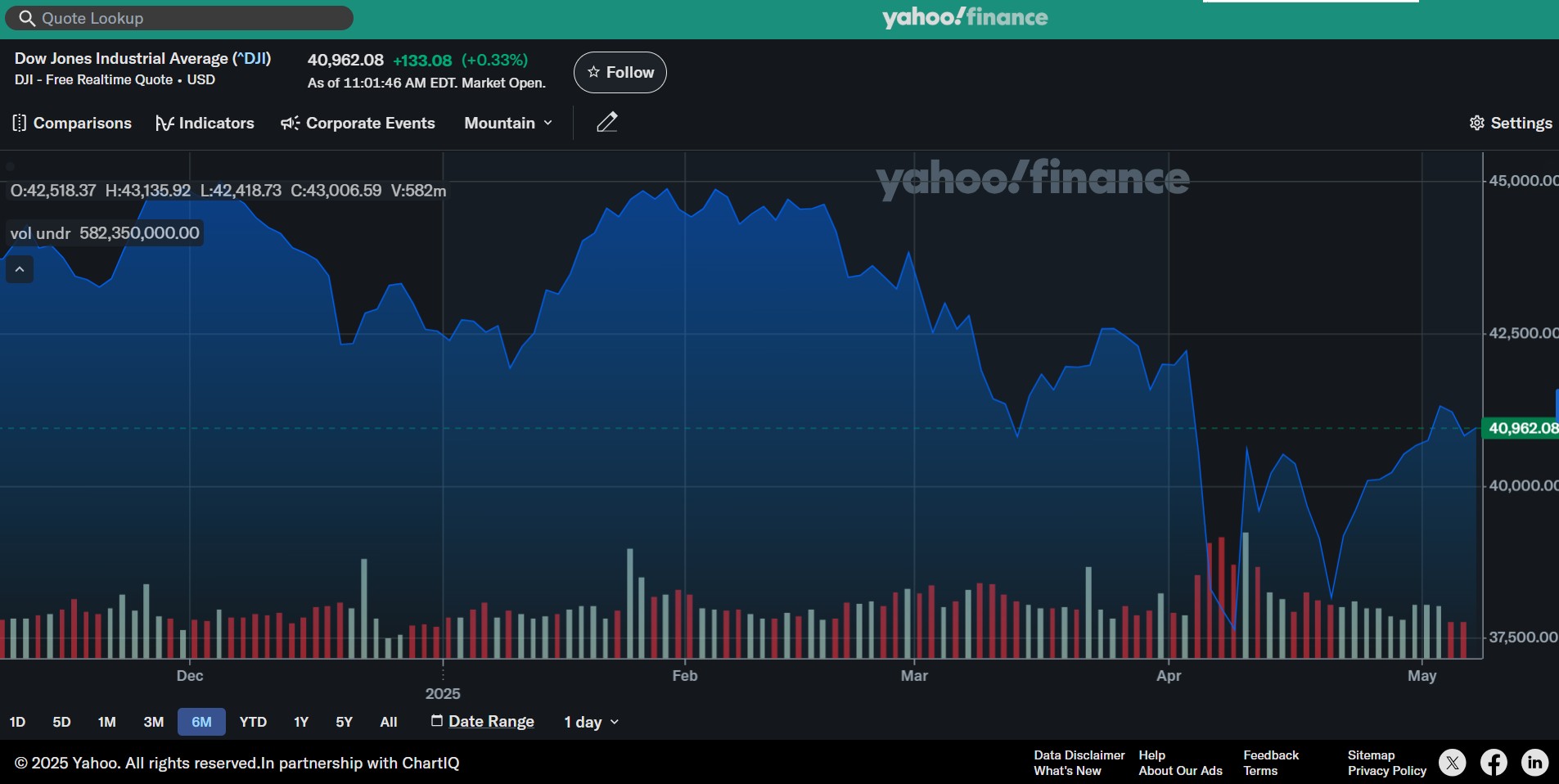
Task: Switch to the 1M time range
Action: coord(106,722)
